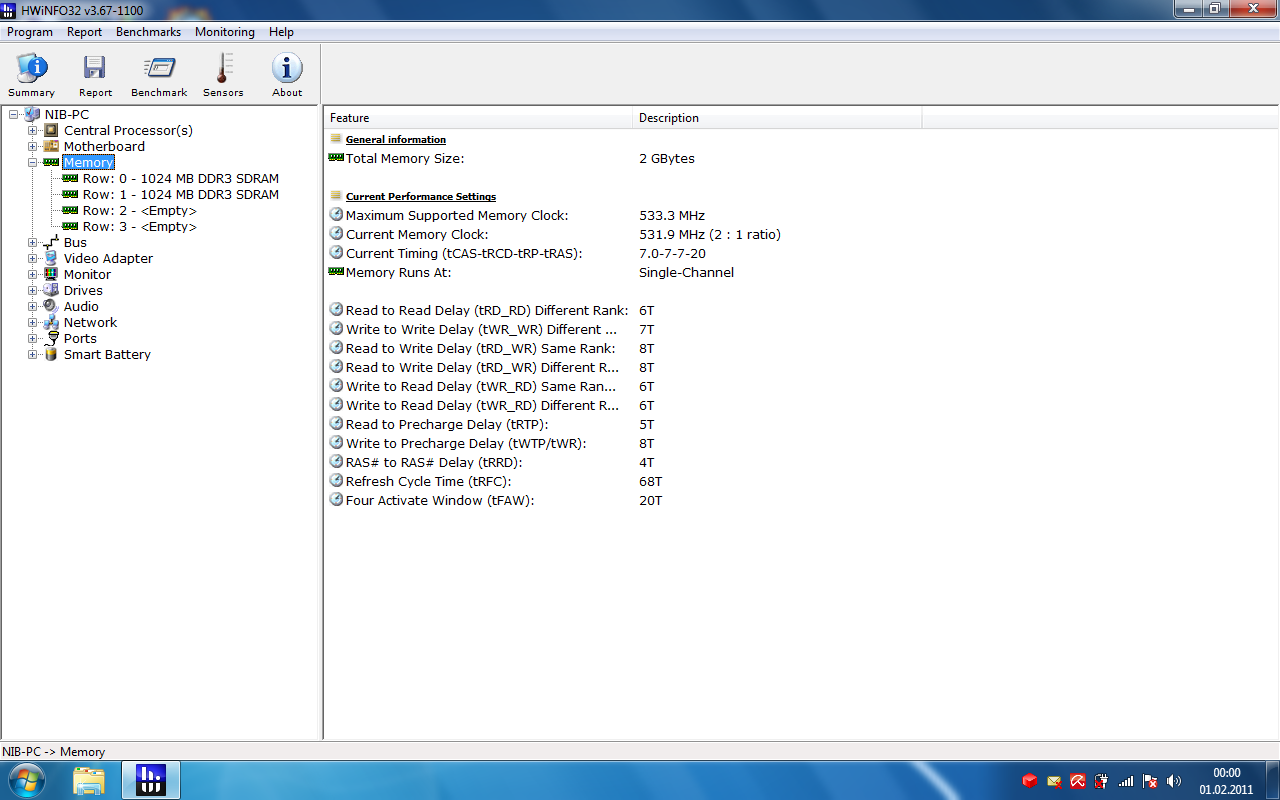This screenshot has height=800, width=1280.
Task: Open Windows Explorer from taskbar
Action: coord(89,780)
